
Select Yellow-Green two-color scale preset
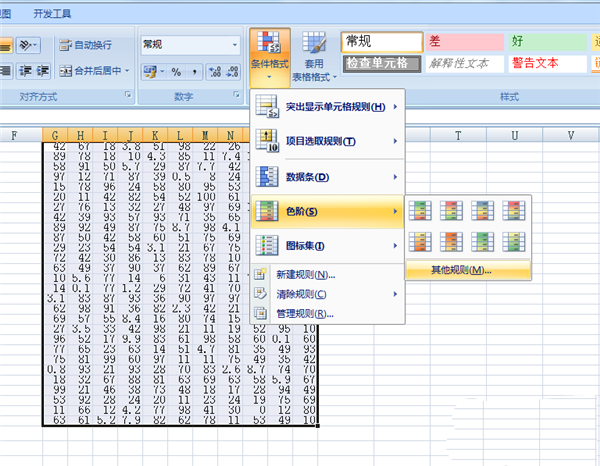tap(514, 242)
